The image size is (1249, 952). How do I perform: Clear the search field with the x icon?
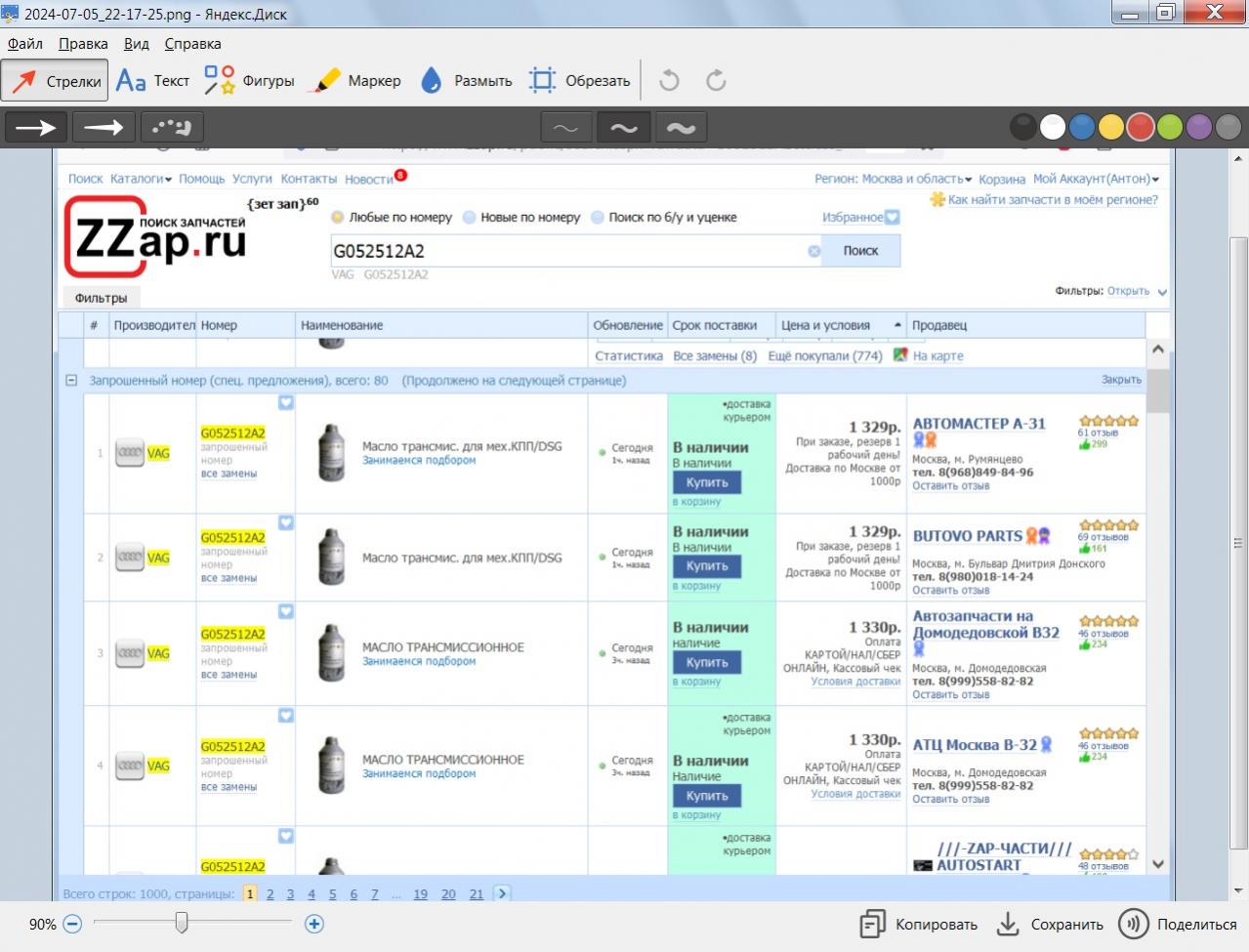814,251
